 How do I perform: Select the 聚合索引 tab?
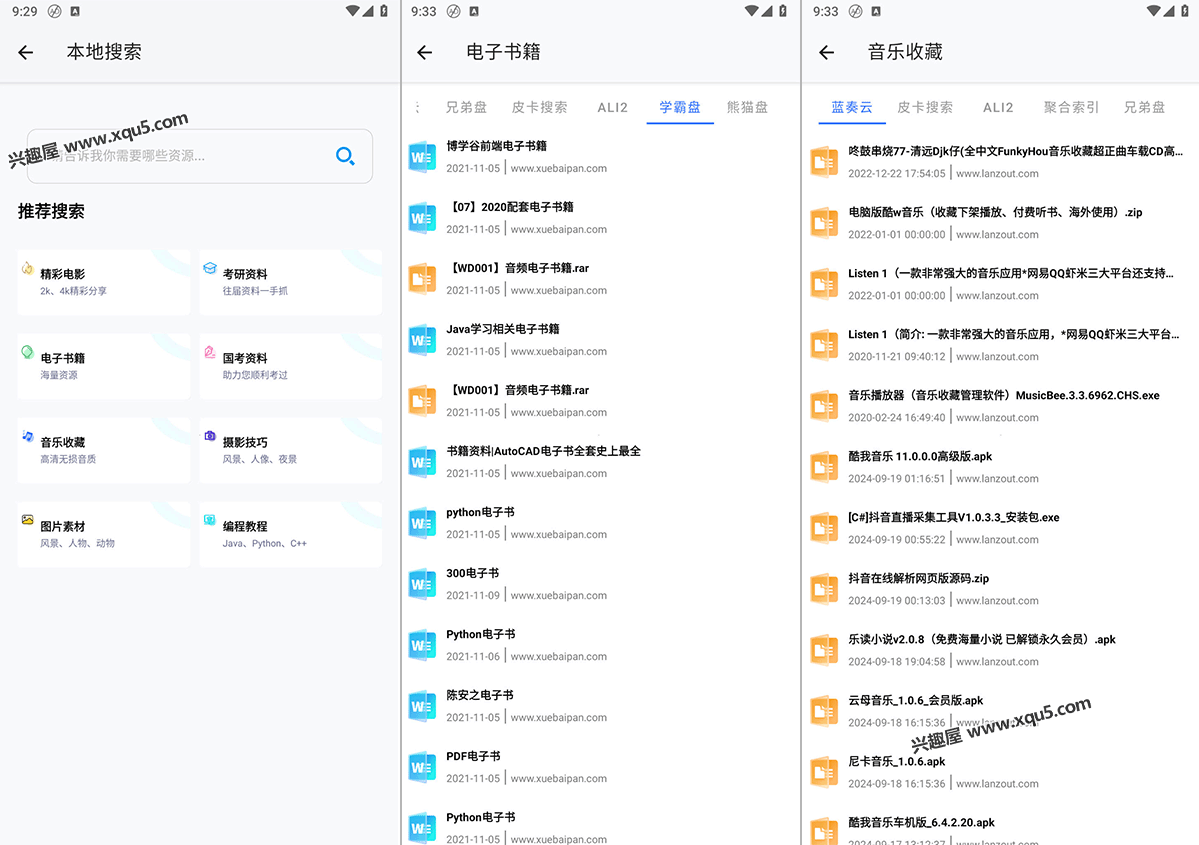1071,107
